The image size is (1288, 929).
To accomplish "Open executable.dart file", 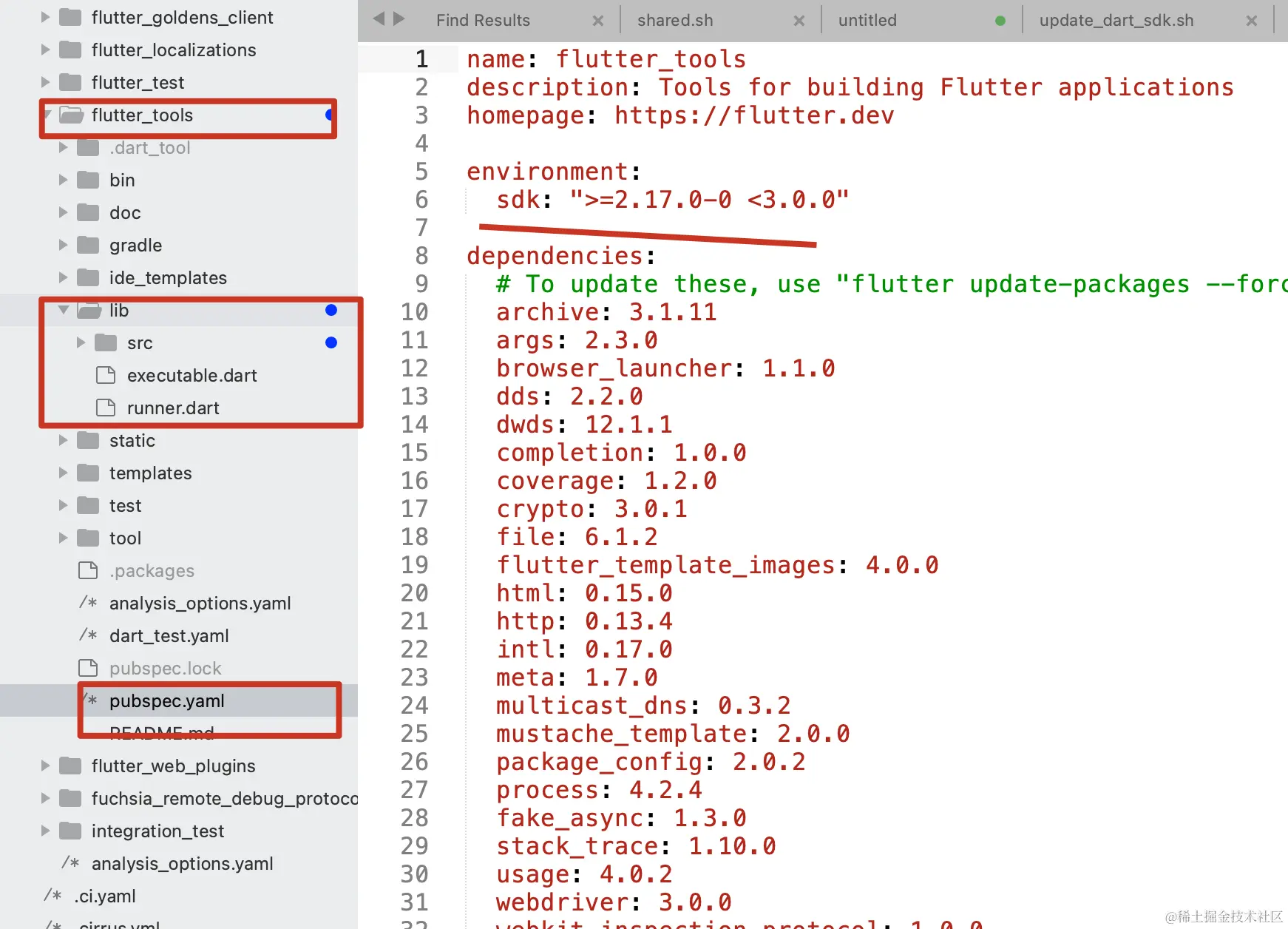I will coord(192,375).
